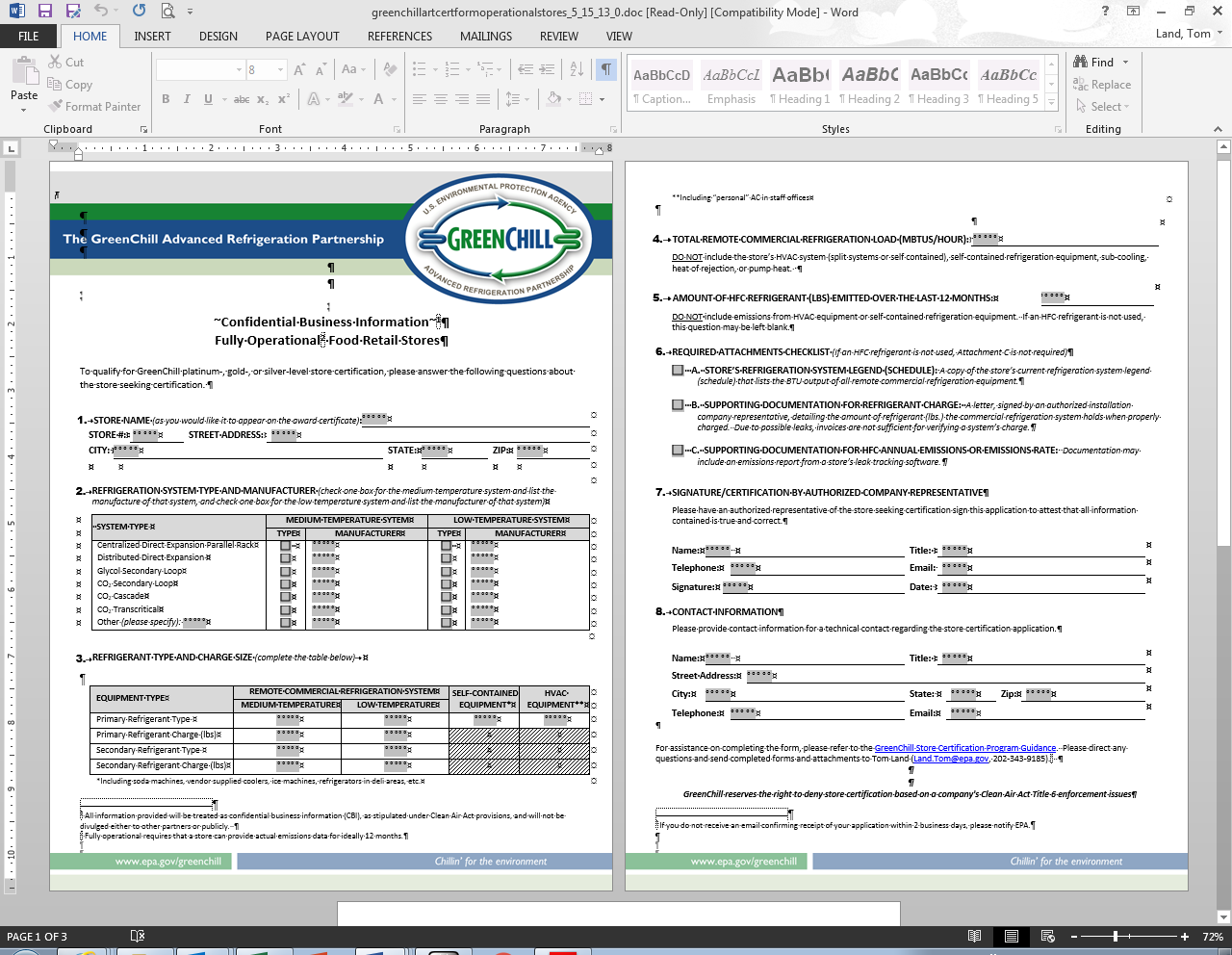Image resolution: width=1232 pixels, height=955 pixels.
Task: Click the Word Help question mark icon
Action: (x=1105, y=12)
